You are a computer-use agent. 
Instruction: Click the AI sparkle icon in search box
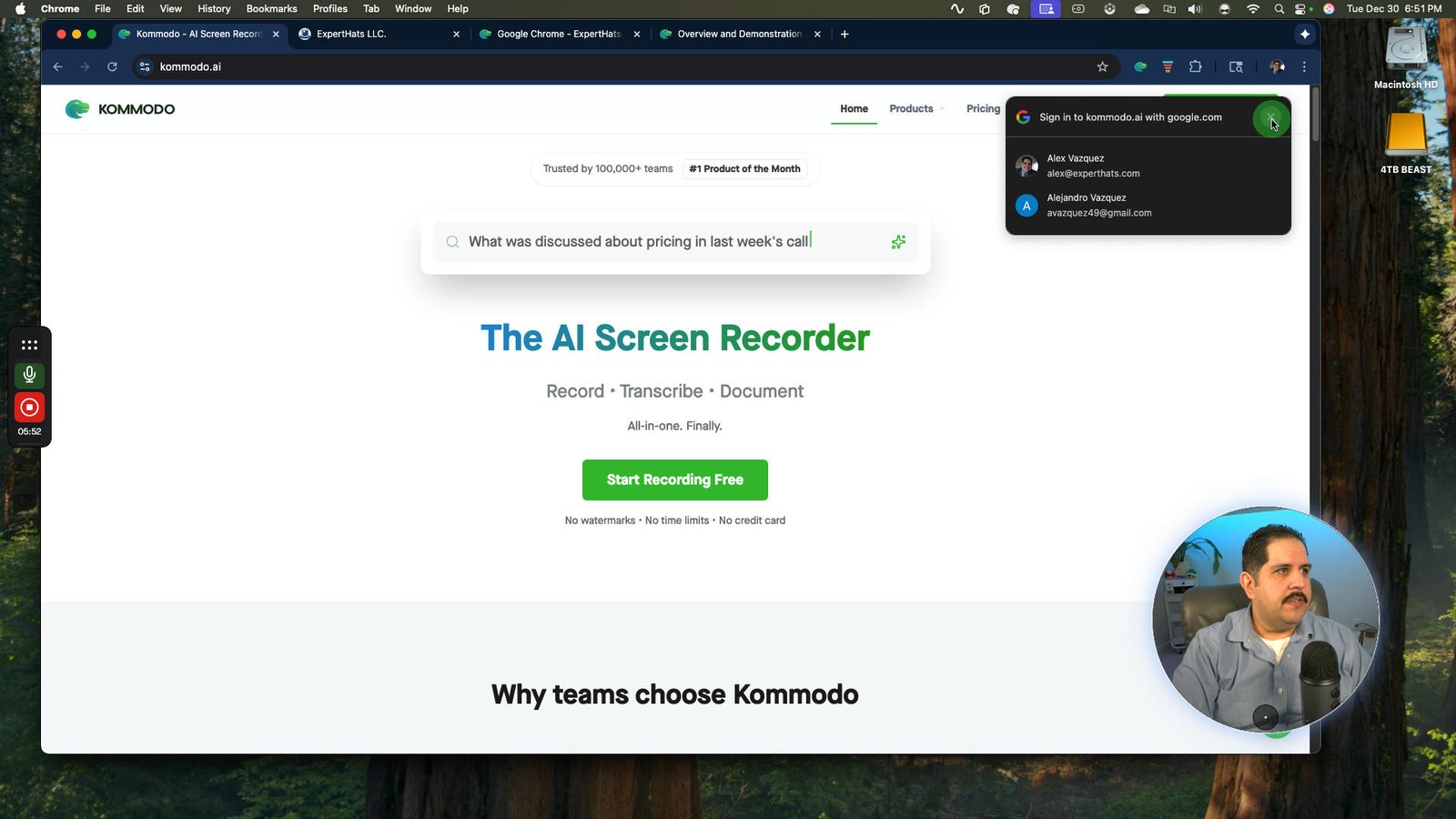coord(898,242)
